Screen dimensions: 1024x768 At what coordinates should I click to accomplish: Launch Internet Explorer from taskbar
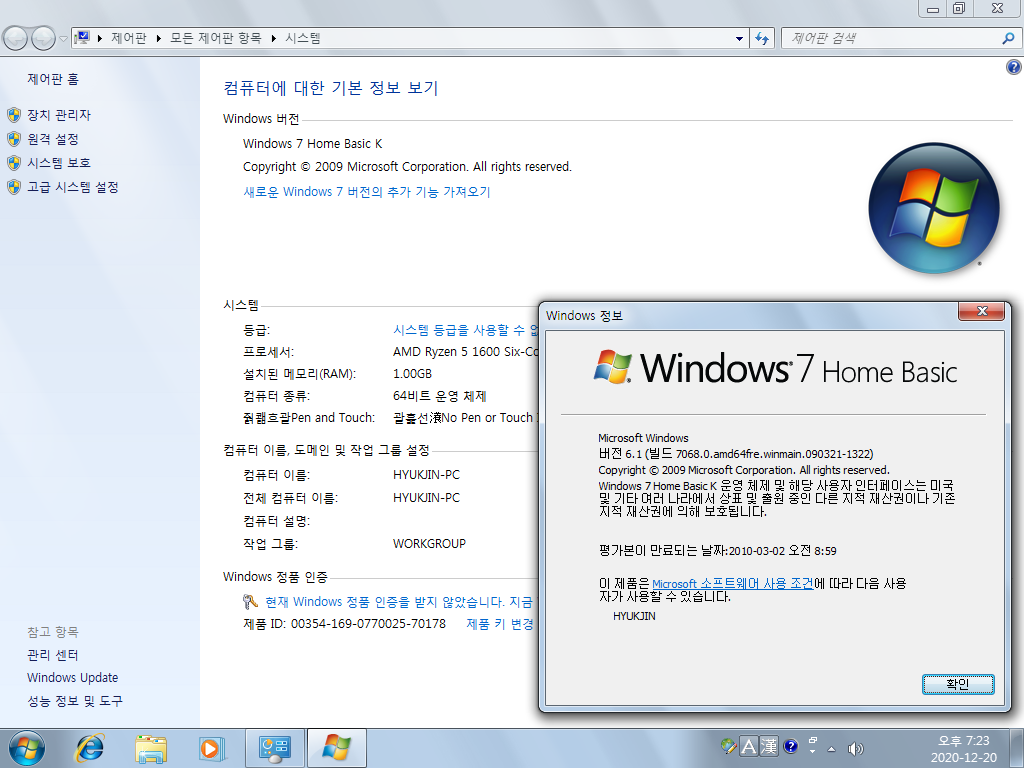pos(89,748)
